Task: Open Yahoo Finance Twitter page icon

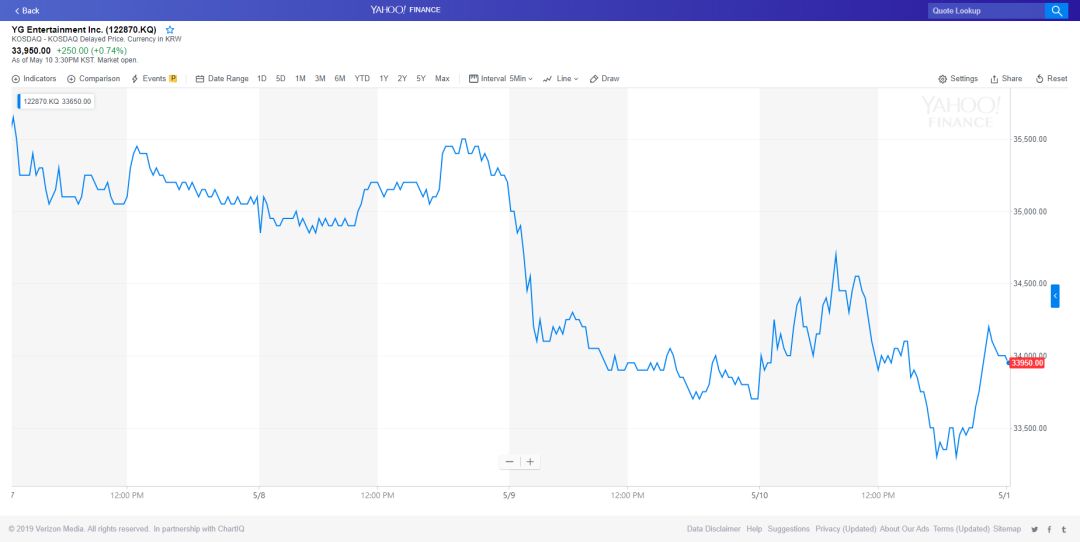Action: pos(1034,529)
